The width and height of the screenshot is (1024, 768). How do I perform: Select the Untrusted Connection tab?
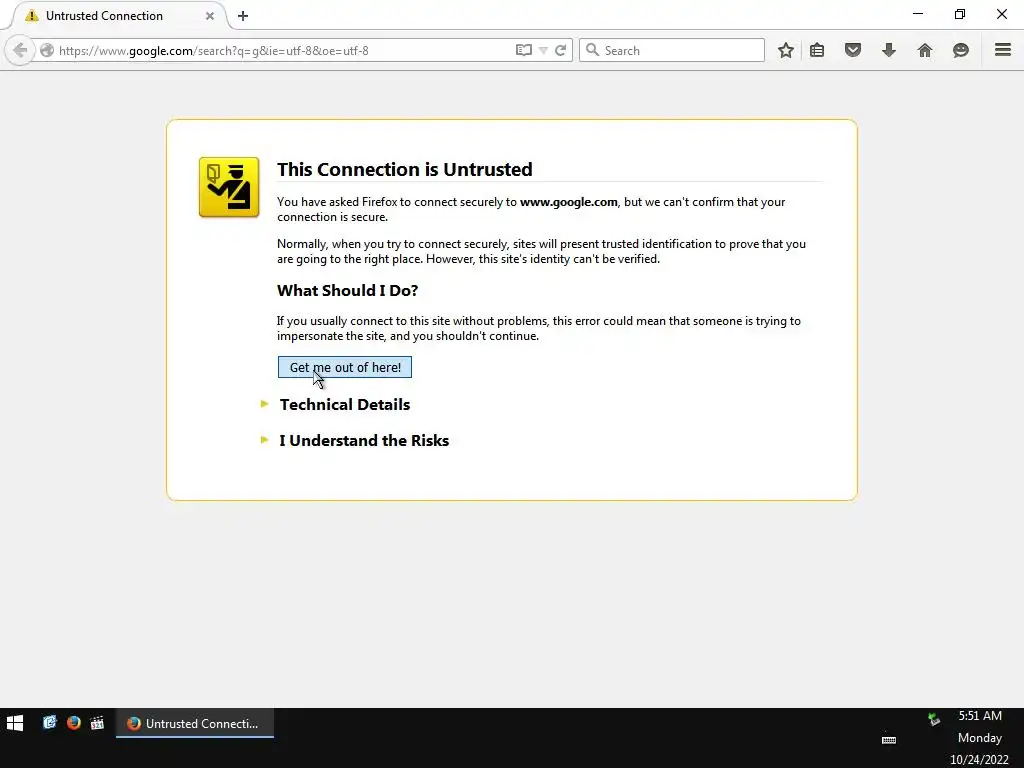(120, 16)
